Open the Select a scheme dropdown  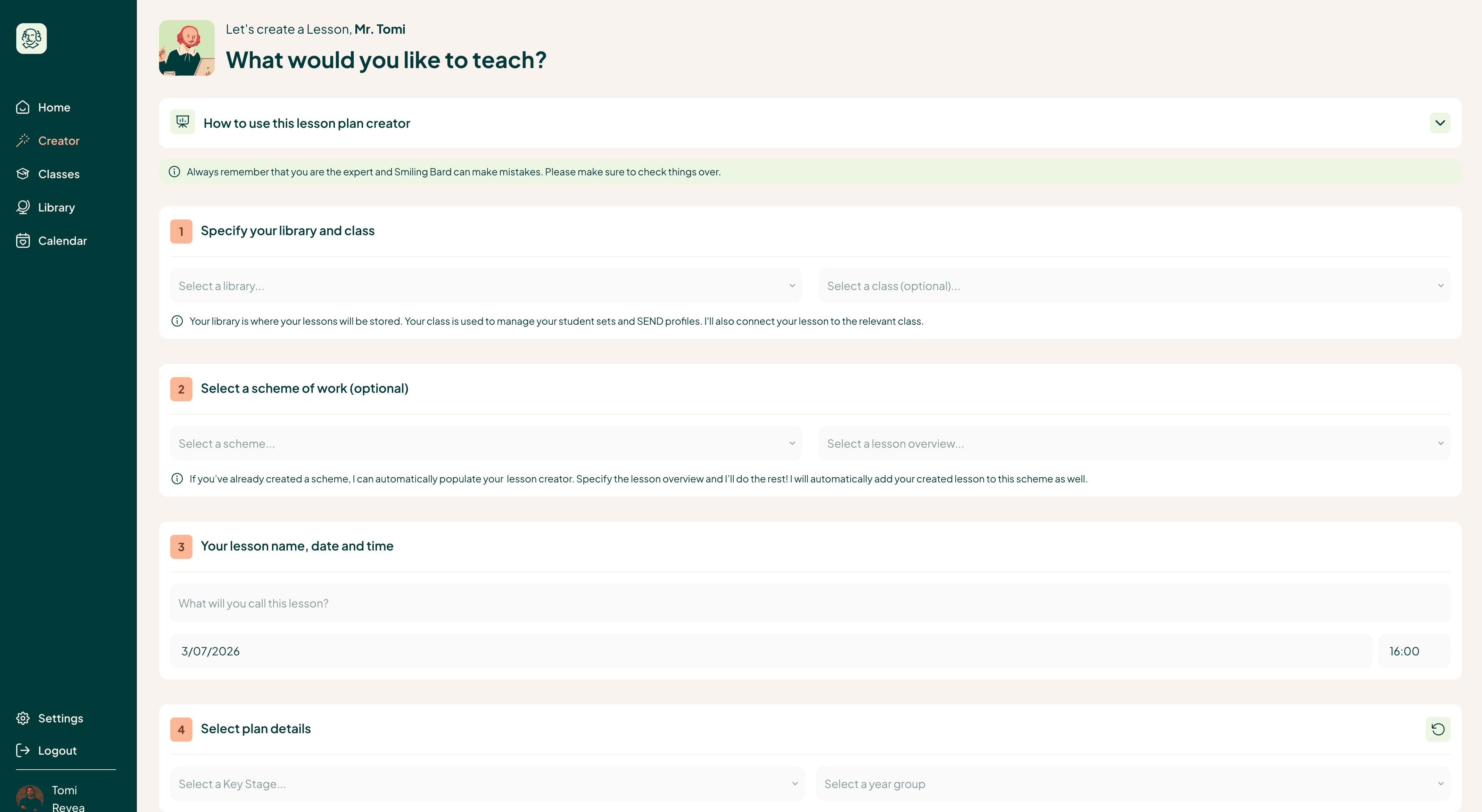[486, 444]
